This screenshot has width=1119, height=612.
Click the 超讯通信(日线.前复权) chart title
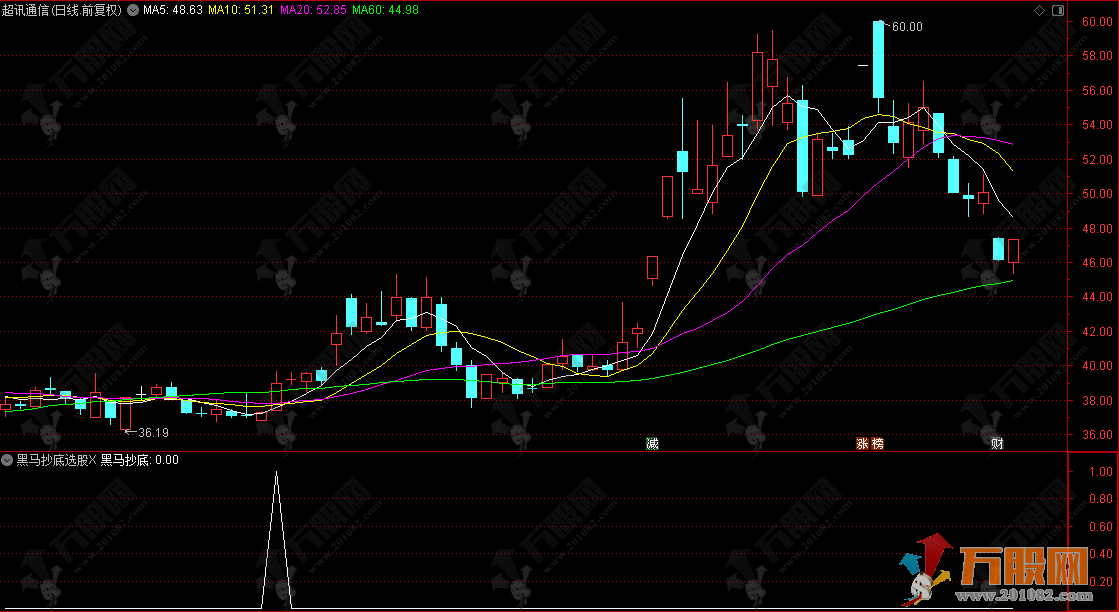(63, 10)
